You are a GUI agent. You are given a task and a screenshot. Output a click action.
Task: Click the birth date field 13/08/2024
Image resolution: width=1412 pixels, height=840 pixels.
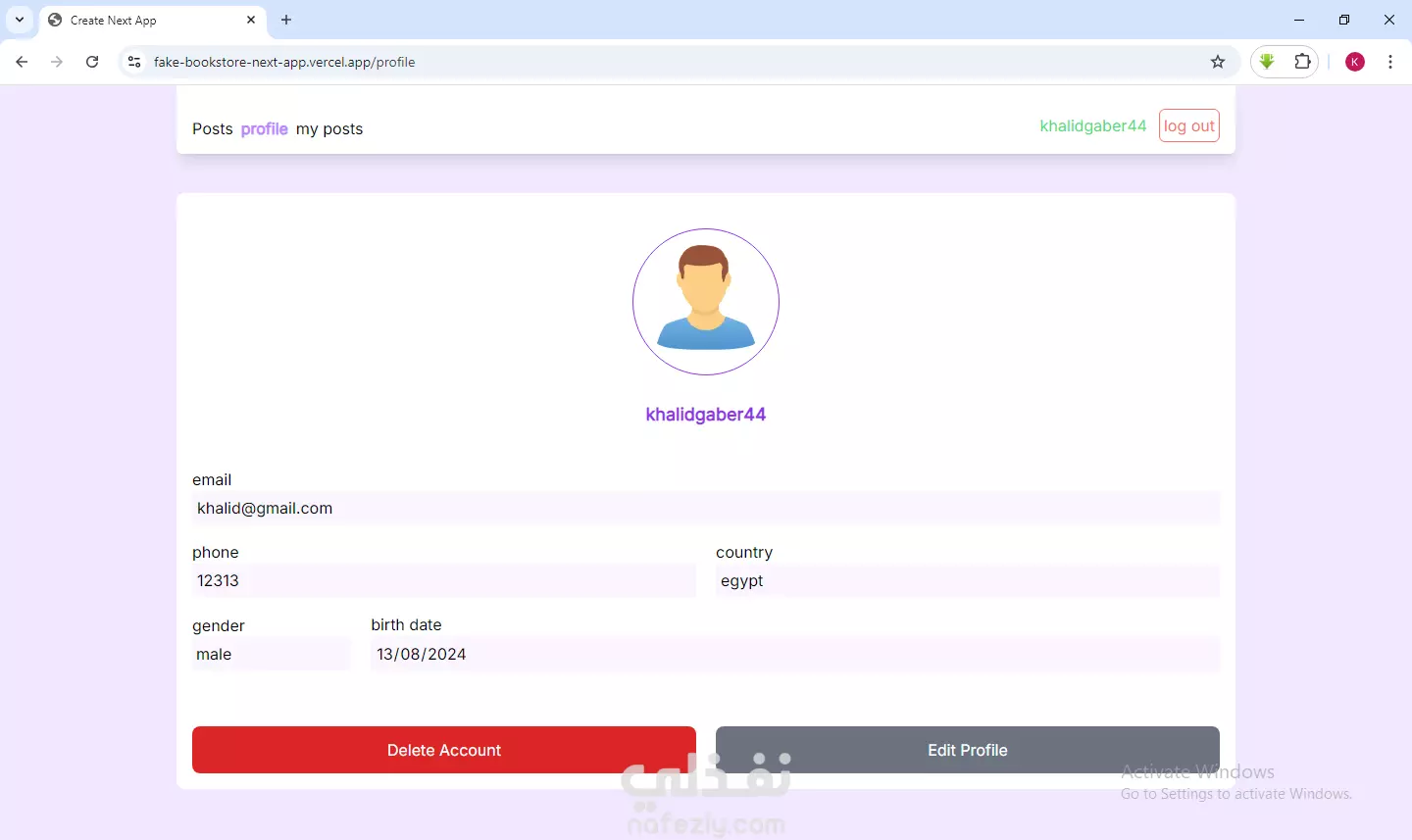795,654
